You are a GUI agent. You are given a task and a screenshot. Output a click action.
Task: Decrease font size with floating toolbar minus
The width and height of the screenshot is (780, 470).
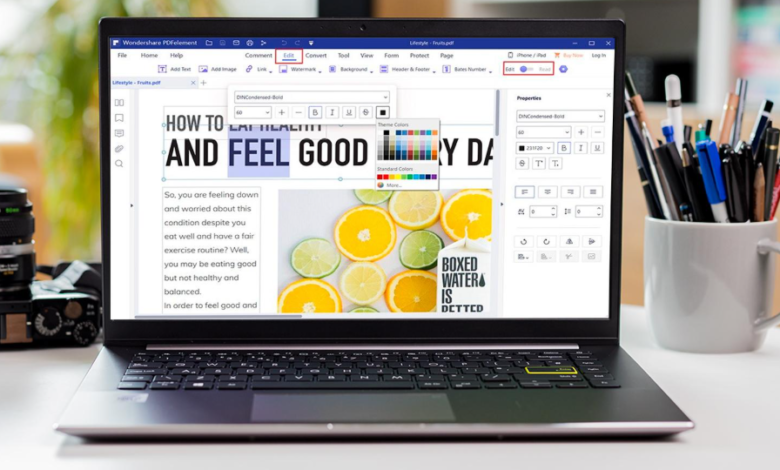click(298, 112)
